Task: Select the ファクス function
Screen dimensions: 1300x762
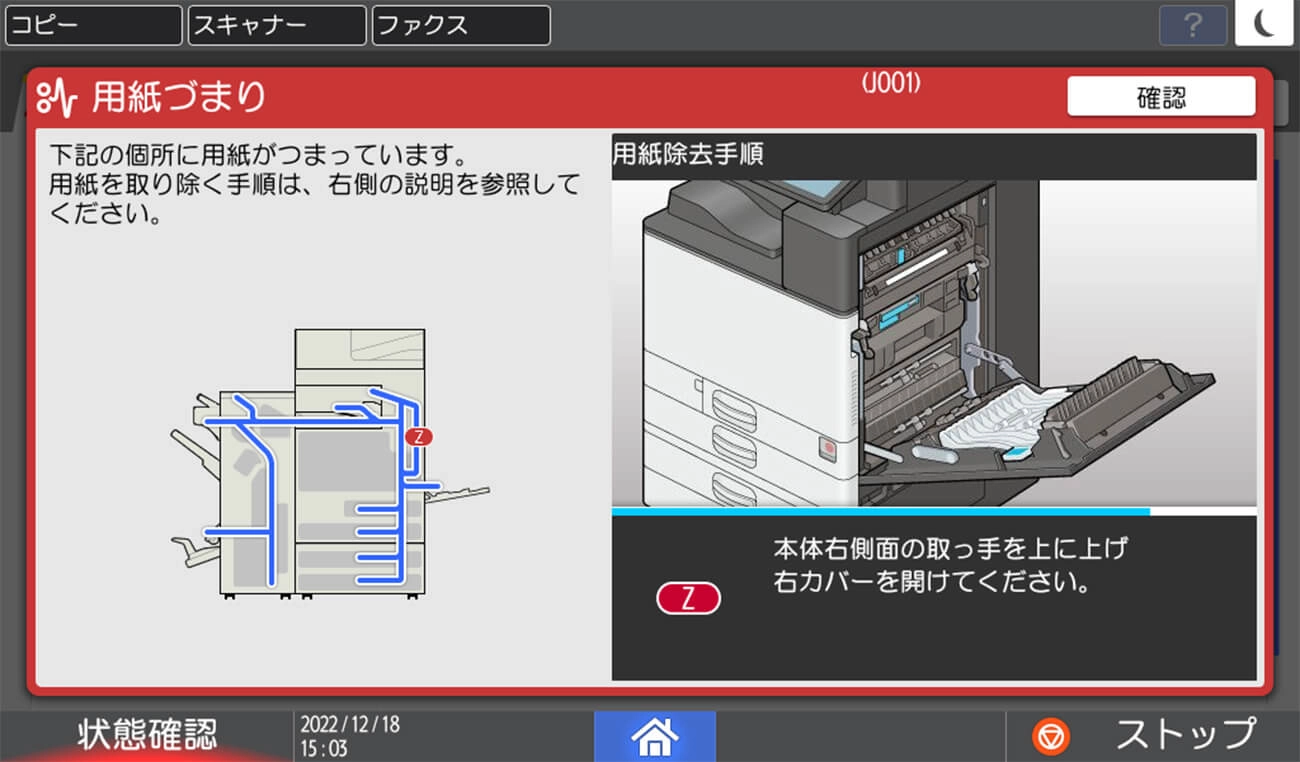Action: pos(460,25)
